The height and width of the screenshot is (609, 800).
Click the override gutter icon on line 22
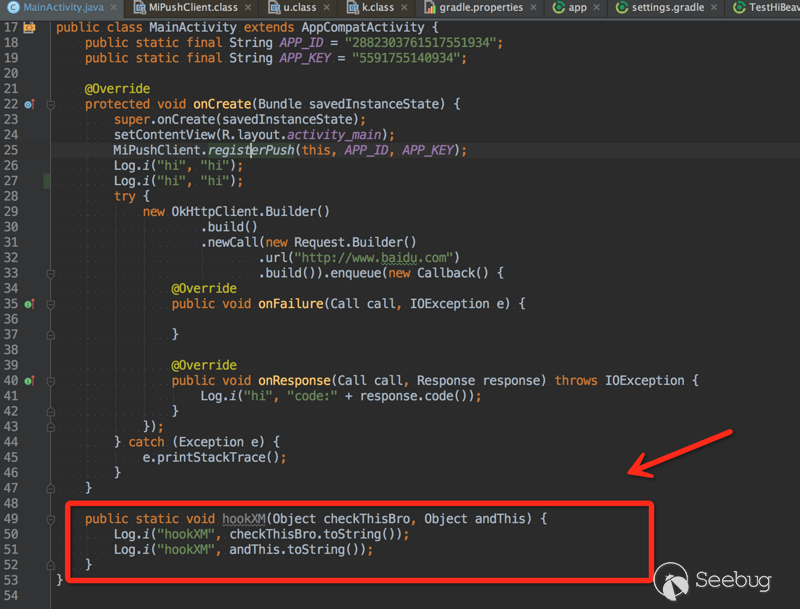pyautogui.click(x=30, y=105)
